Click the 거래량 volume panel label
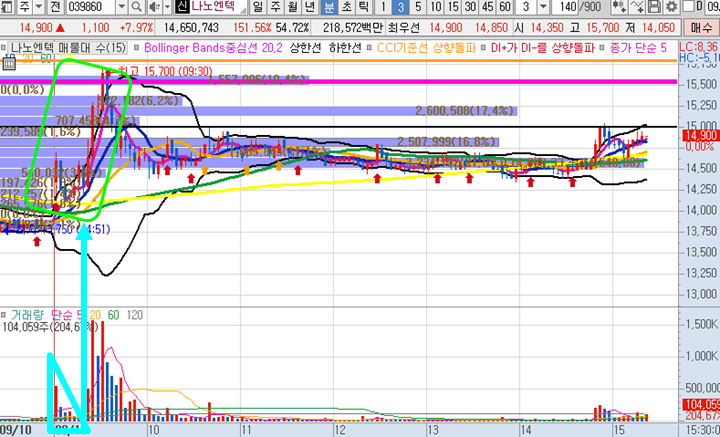 (28, 315)
